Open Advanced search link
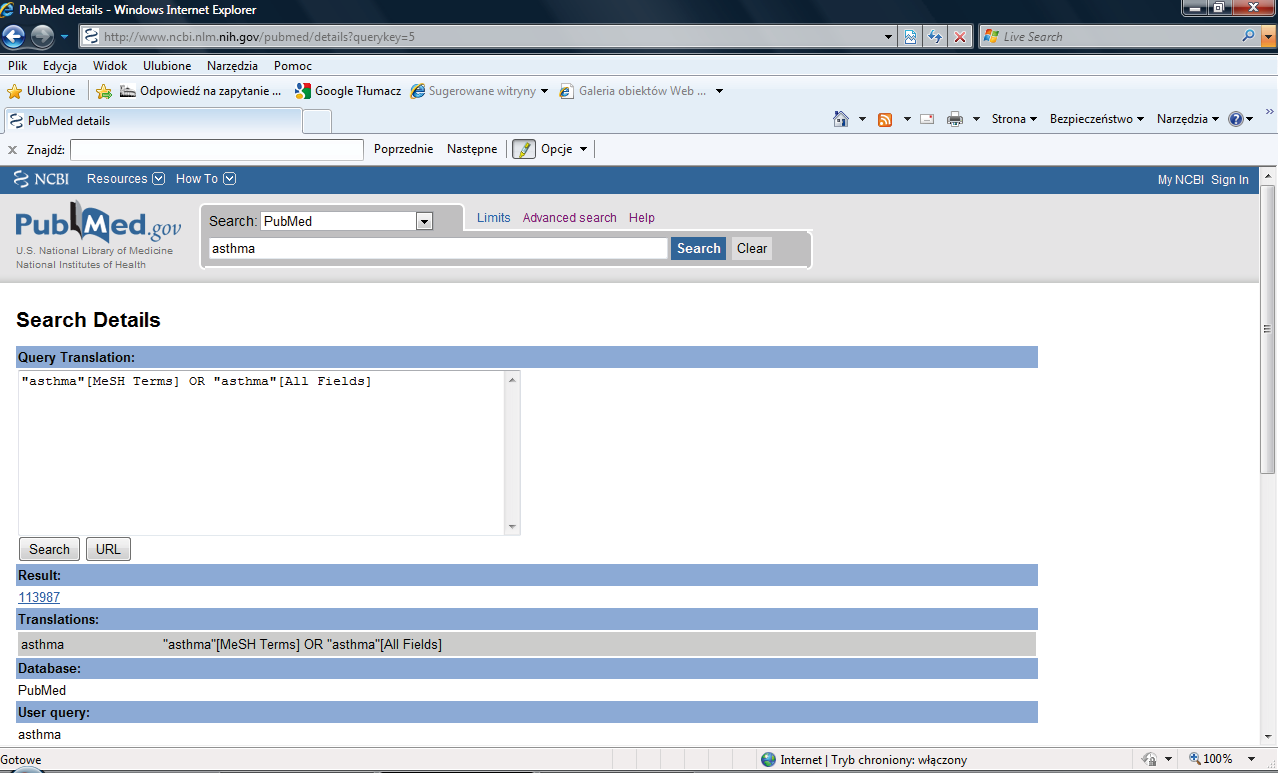 tap(570, 218)
